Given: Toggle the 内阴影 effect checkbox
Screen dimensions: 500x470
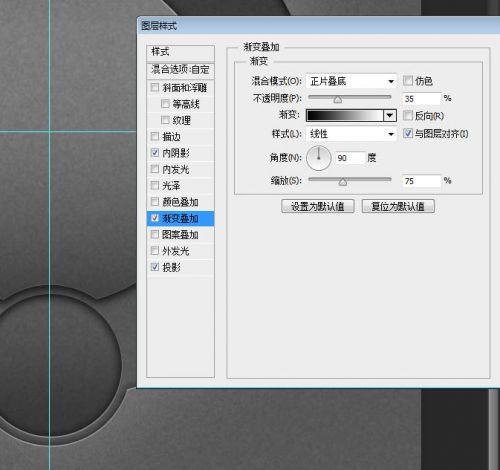Looking at the screenshot, I should coord(155,153).
